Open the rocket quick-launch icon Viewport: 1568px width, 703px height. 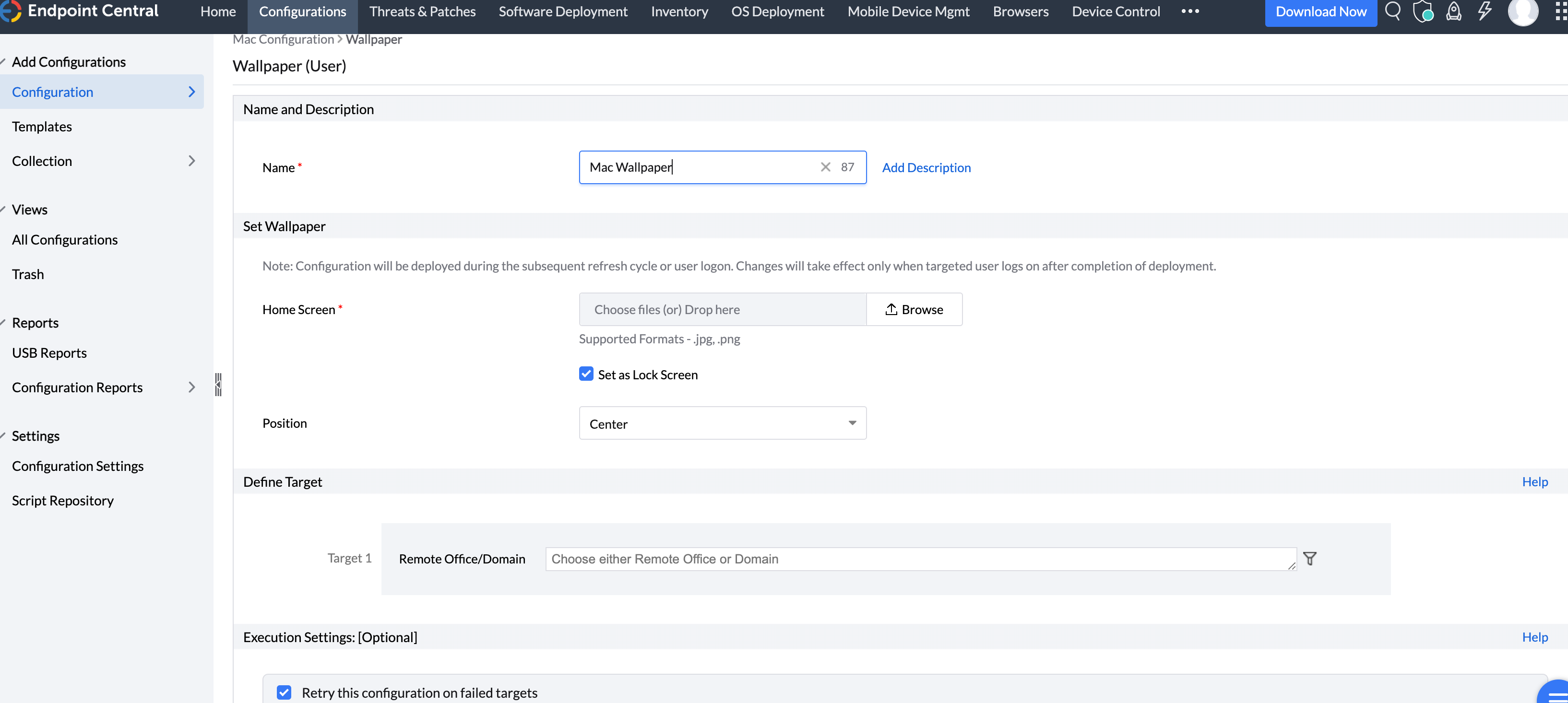tap(1454, 12)
